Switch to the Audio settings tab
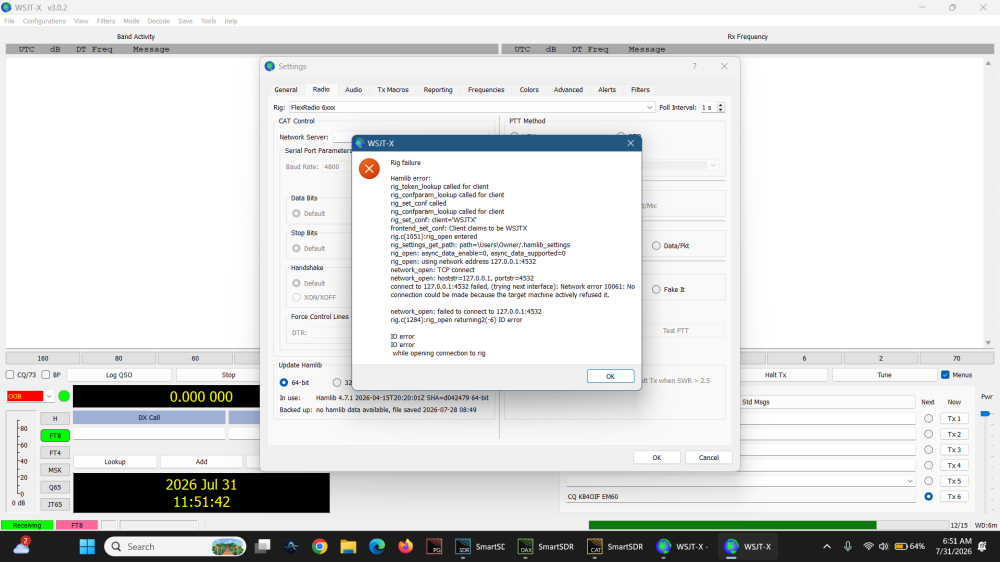This screenshot has width=1000, height=562. point(353,90)
